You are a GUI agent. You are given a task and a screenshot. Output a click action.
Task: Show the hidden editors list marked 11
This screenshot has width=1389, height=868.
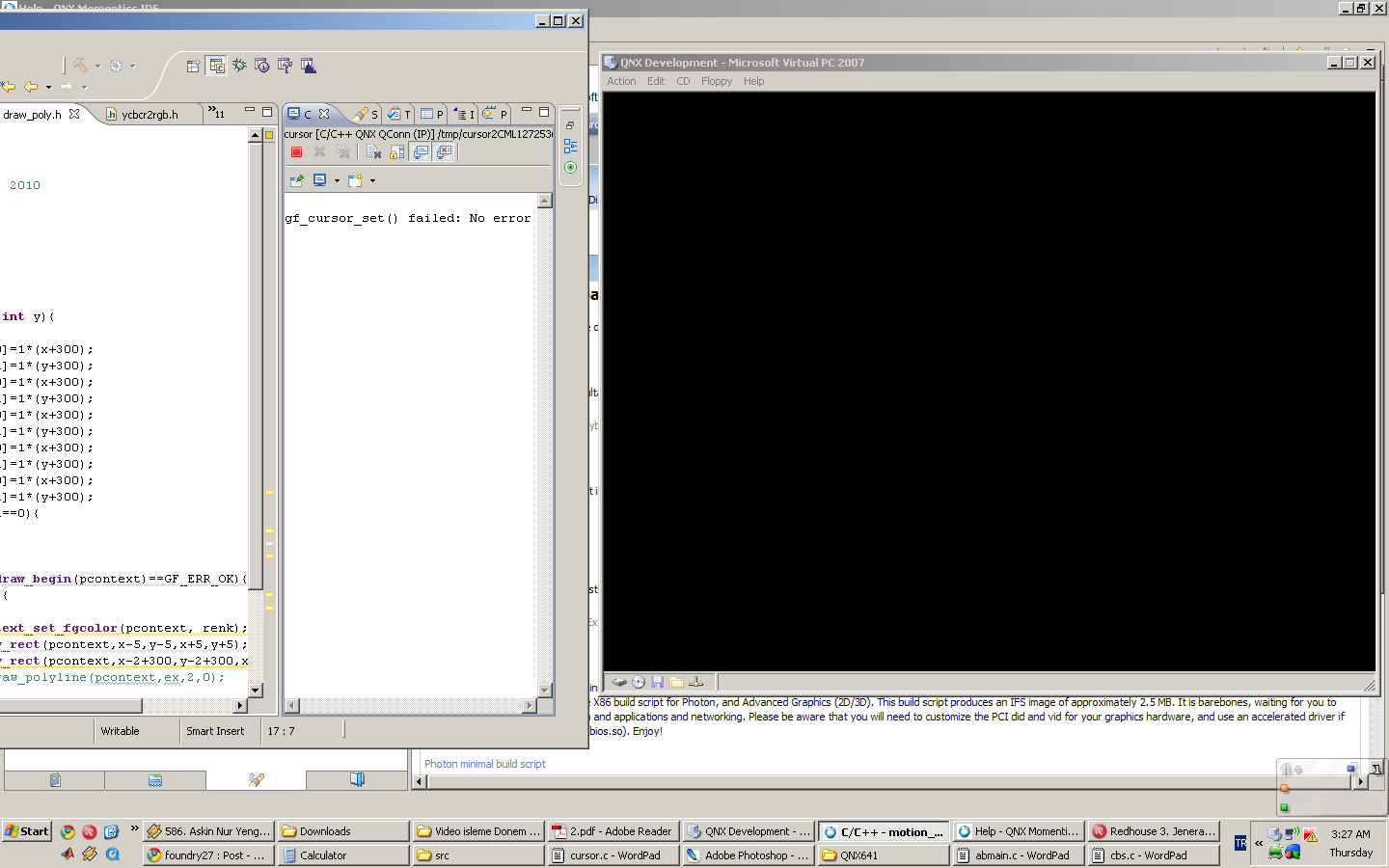[x=216, y=114]
